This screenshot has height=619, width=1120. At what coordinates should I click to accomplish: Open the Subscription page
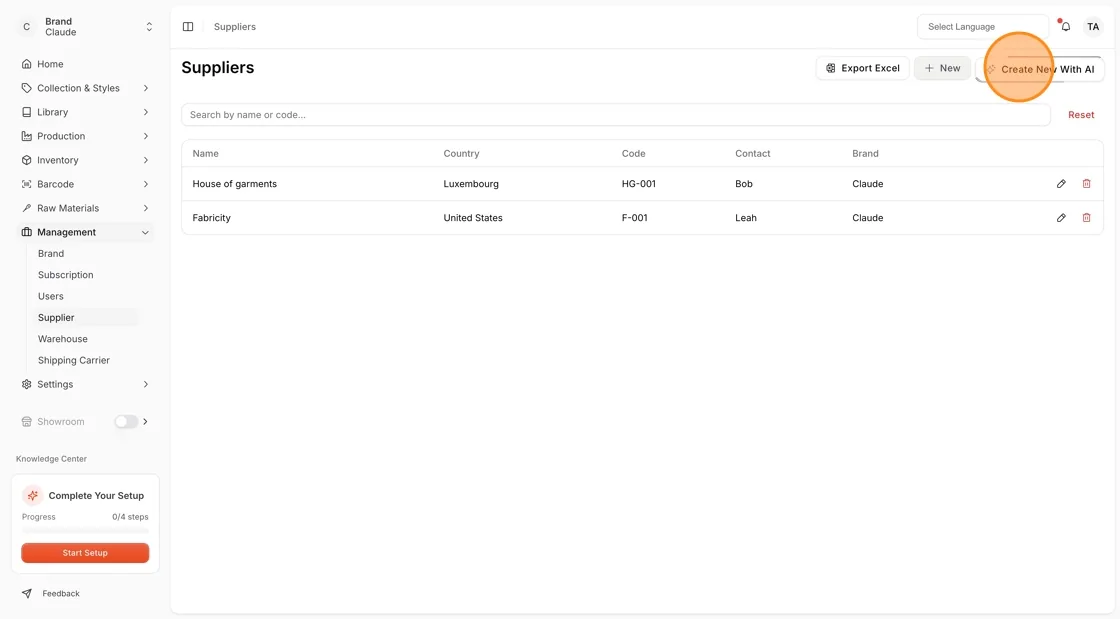tap(66, 275)
